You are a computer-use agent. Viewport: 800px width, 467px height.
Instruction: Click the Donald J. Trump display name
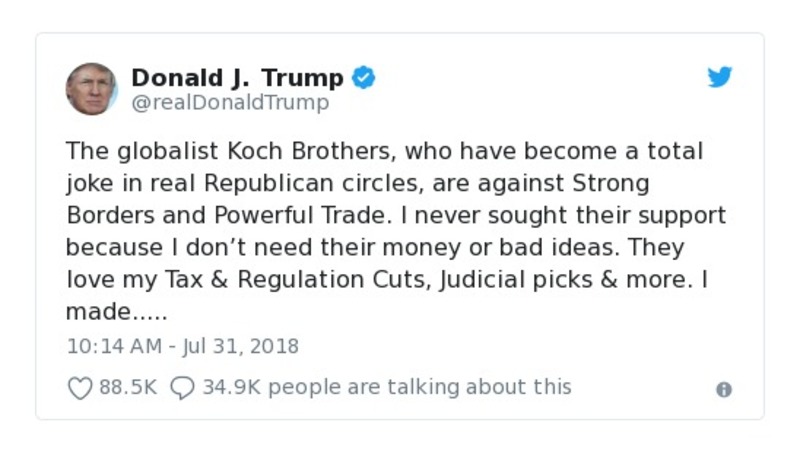[237, 78]
